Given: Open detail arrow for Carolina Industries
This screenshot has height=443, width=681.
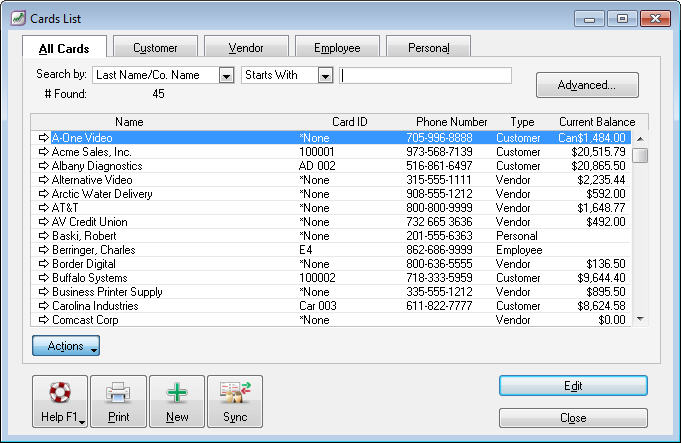Looking at the screenshot, I should point(43,306).
